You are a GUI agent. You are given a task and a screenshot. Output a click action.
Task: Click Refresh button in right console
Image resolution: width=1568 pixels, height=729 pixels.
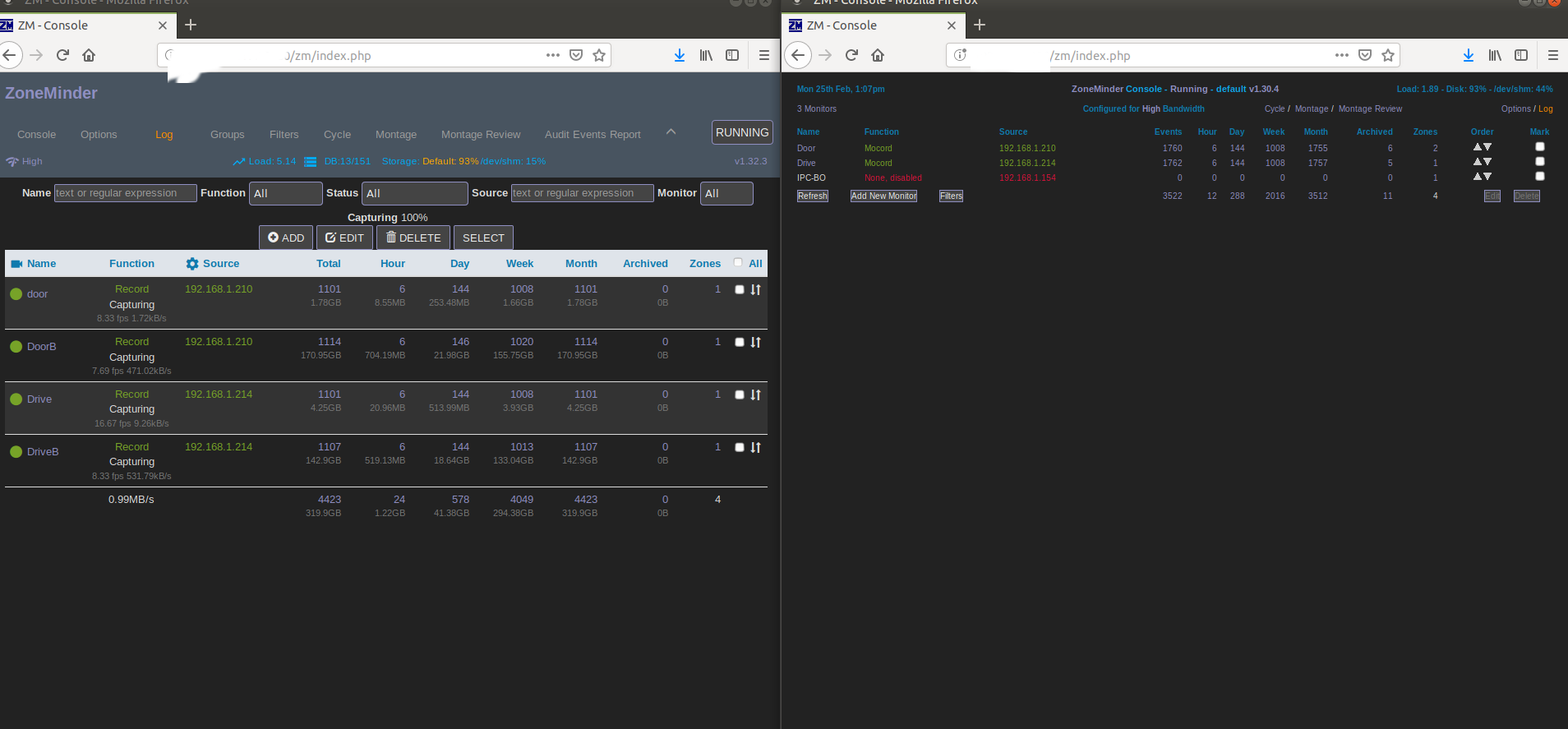pos(813,196)
